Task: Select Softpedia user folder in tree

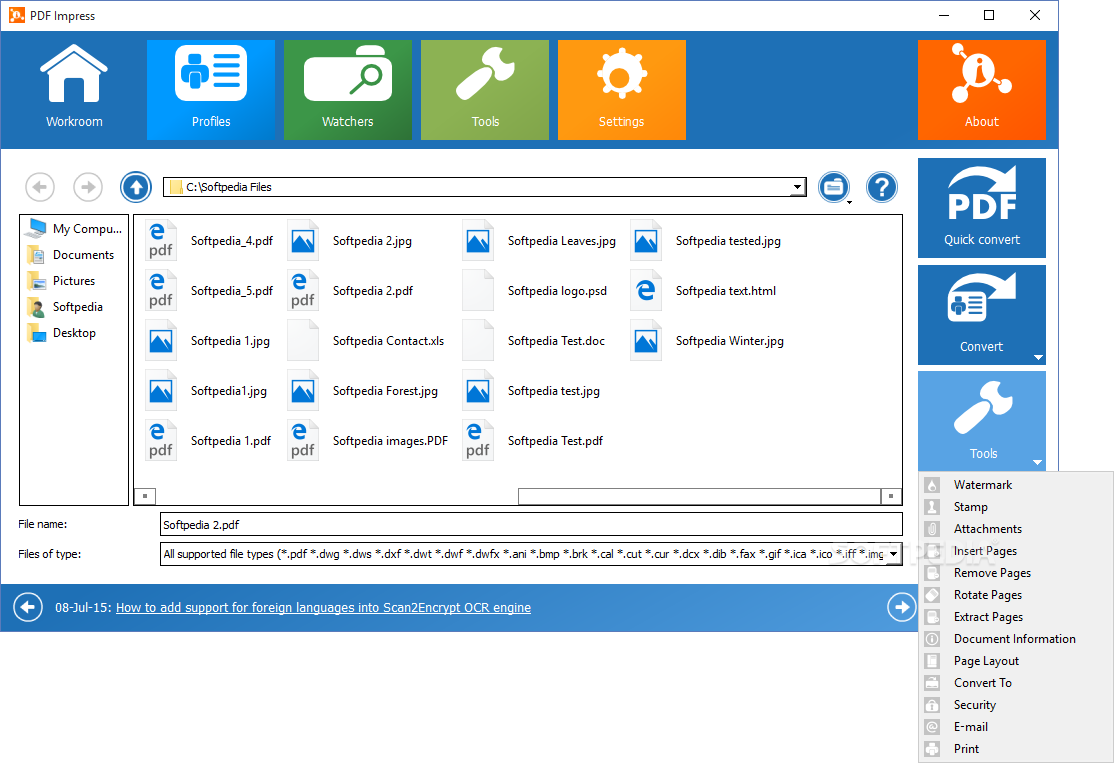Action: point(65,307)
